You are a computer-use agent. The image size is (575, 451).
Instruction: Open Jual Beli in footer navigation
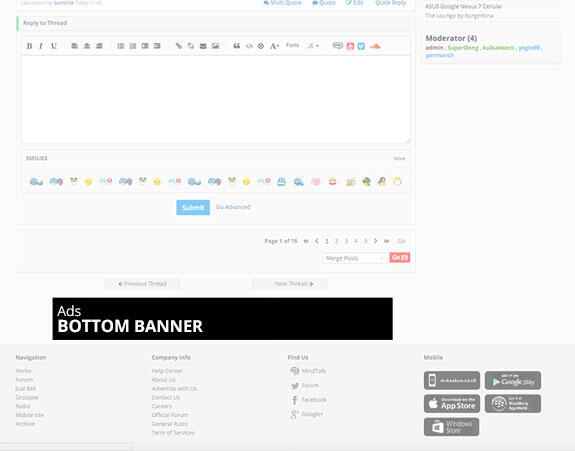[26, 389]
